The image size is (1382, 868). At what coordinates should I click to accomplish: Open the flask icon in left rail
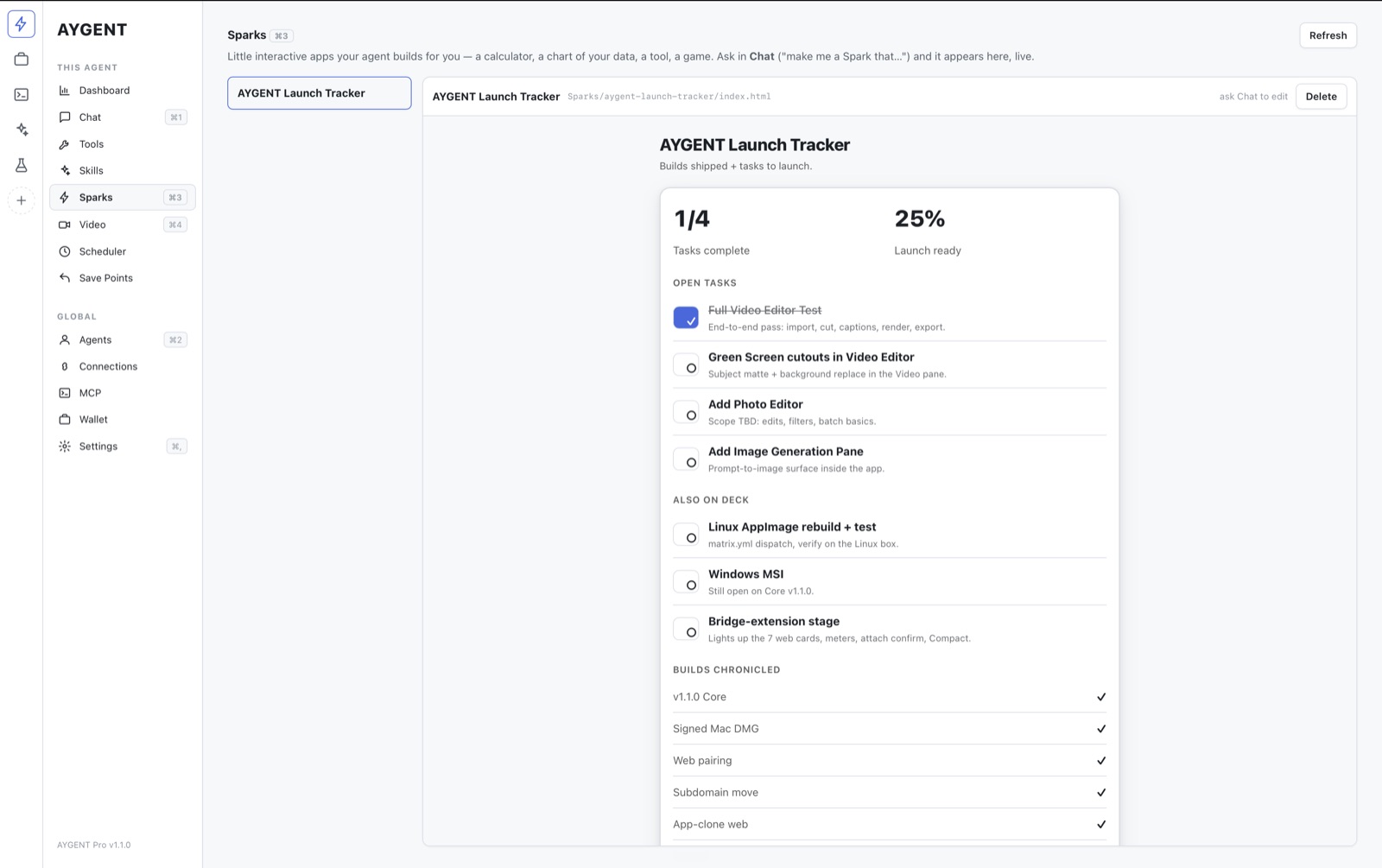coord(21,165)
